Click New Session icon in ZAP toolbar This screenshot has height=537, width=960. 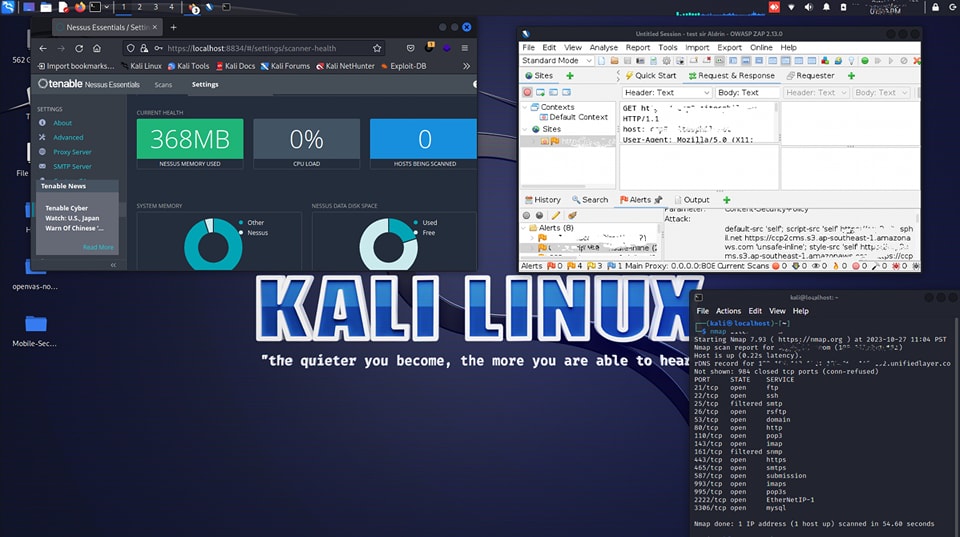coord(602,61)
